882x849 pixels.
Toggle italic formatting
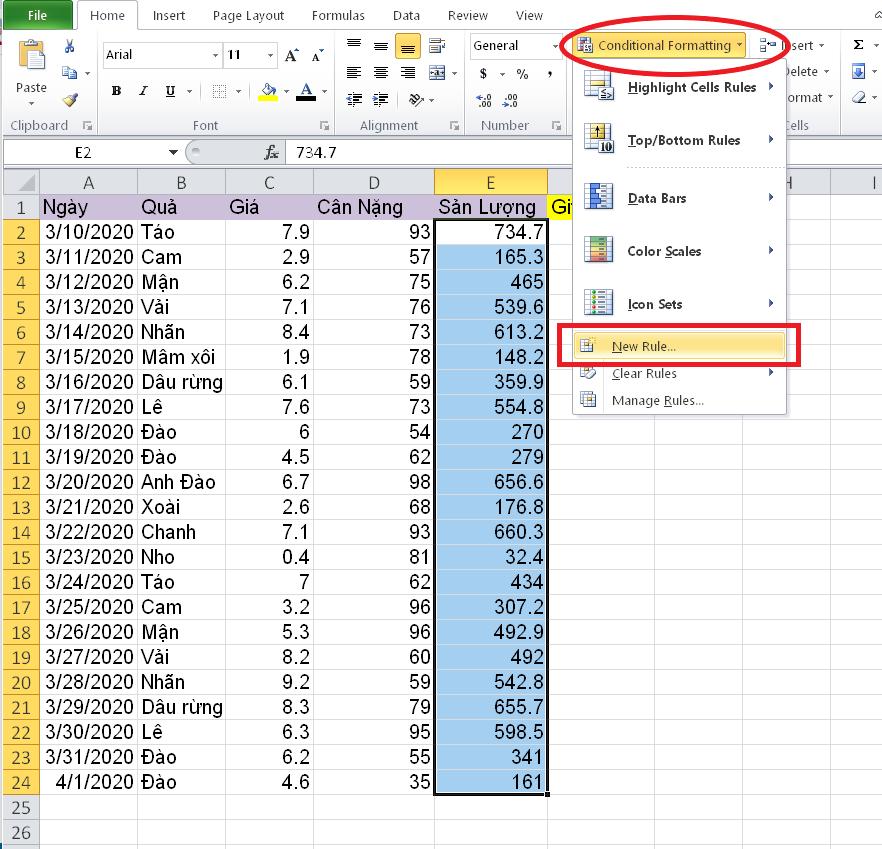point(142,90)
